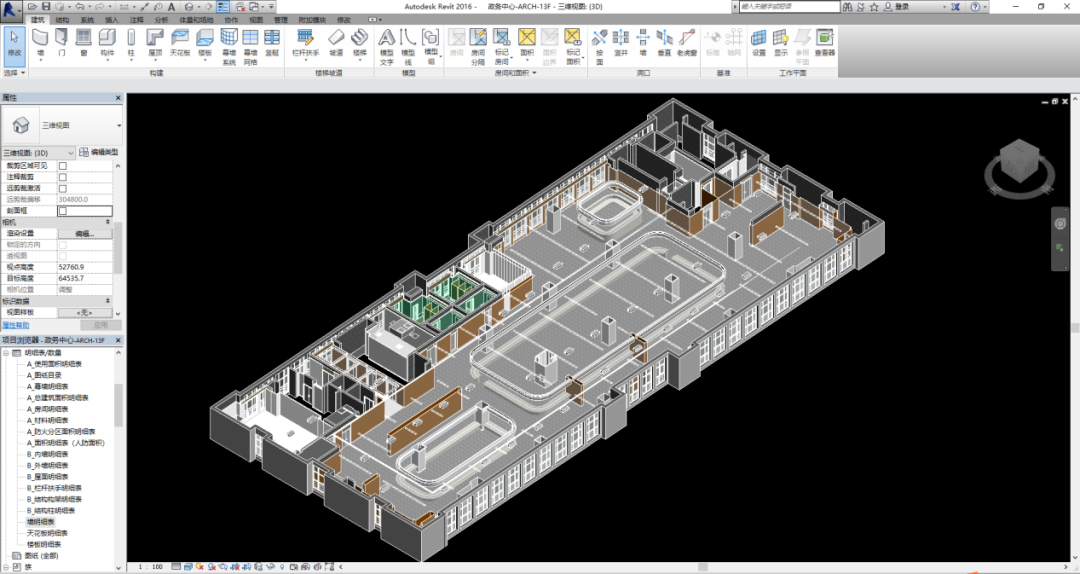
Task: Select the 天花板 (Ceiling) tool
Action: click(180, 43)
